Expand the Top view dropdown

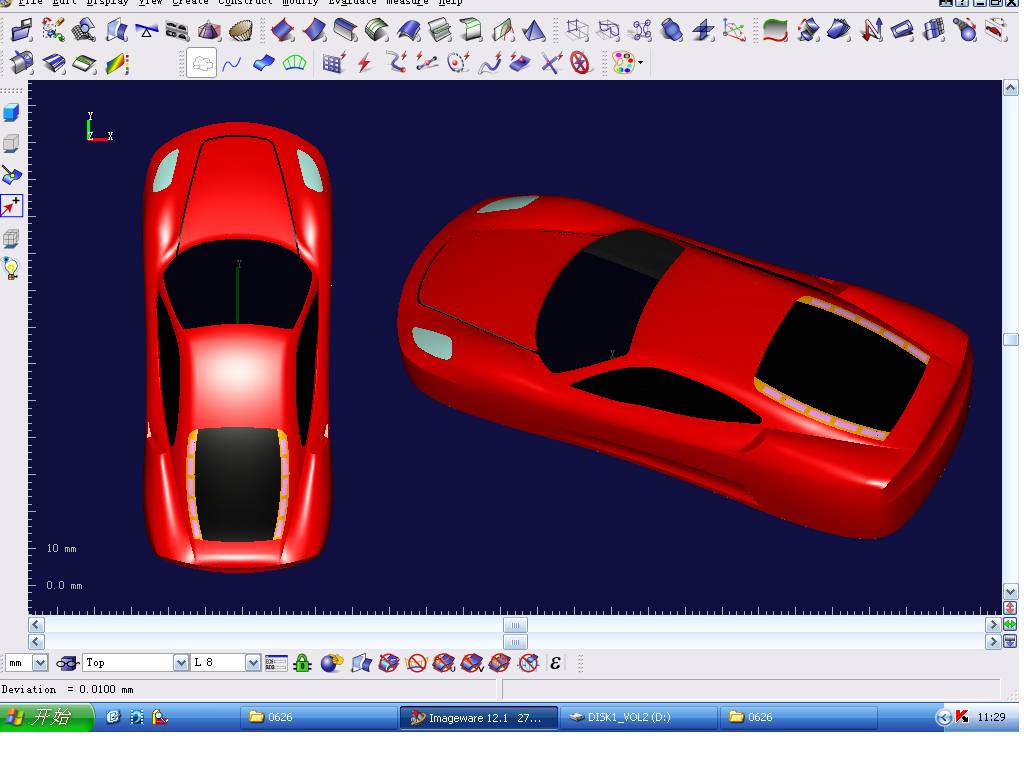181,663
